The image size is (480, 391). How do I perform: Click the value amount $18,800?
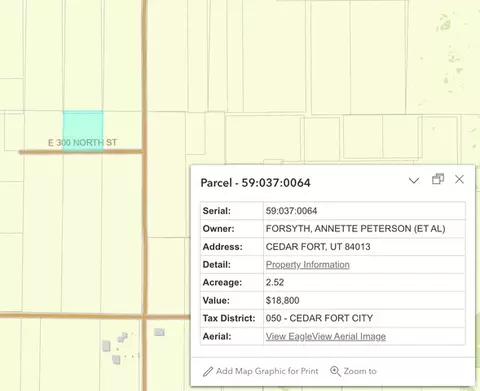coord(282,300)
